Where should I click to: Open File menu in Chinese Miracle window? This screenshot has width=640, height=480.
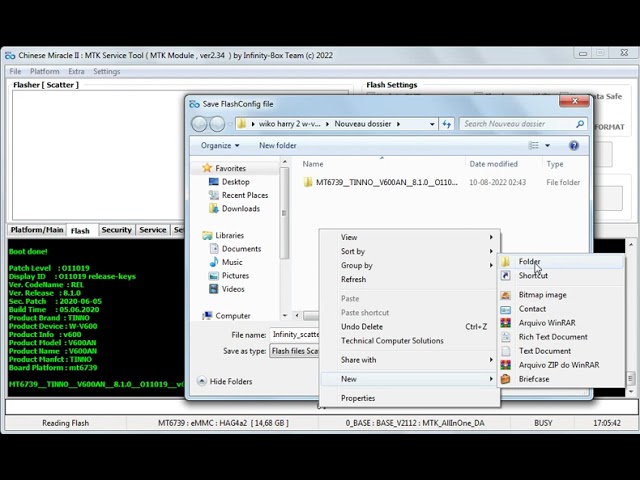click(15, 71)
